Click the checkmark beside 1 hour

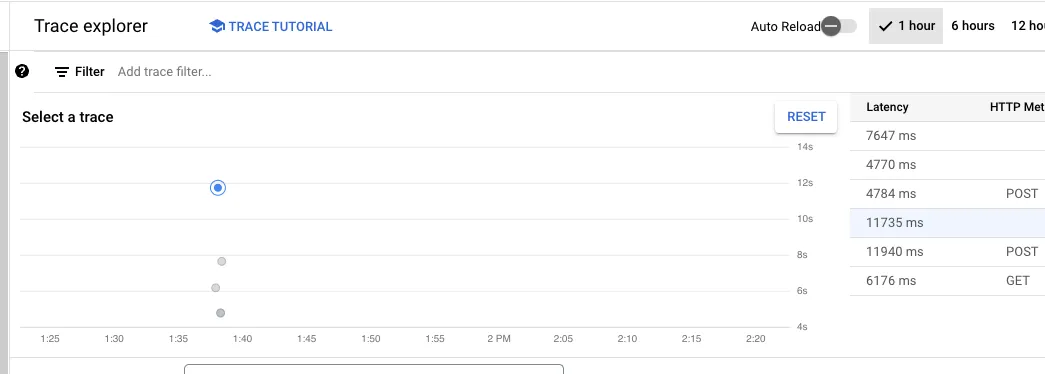[886, 26]
